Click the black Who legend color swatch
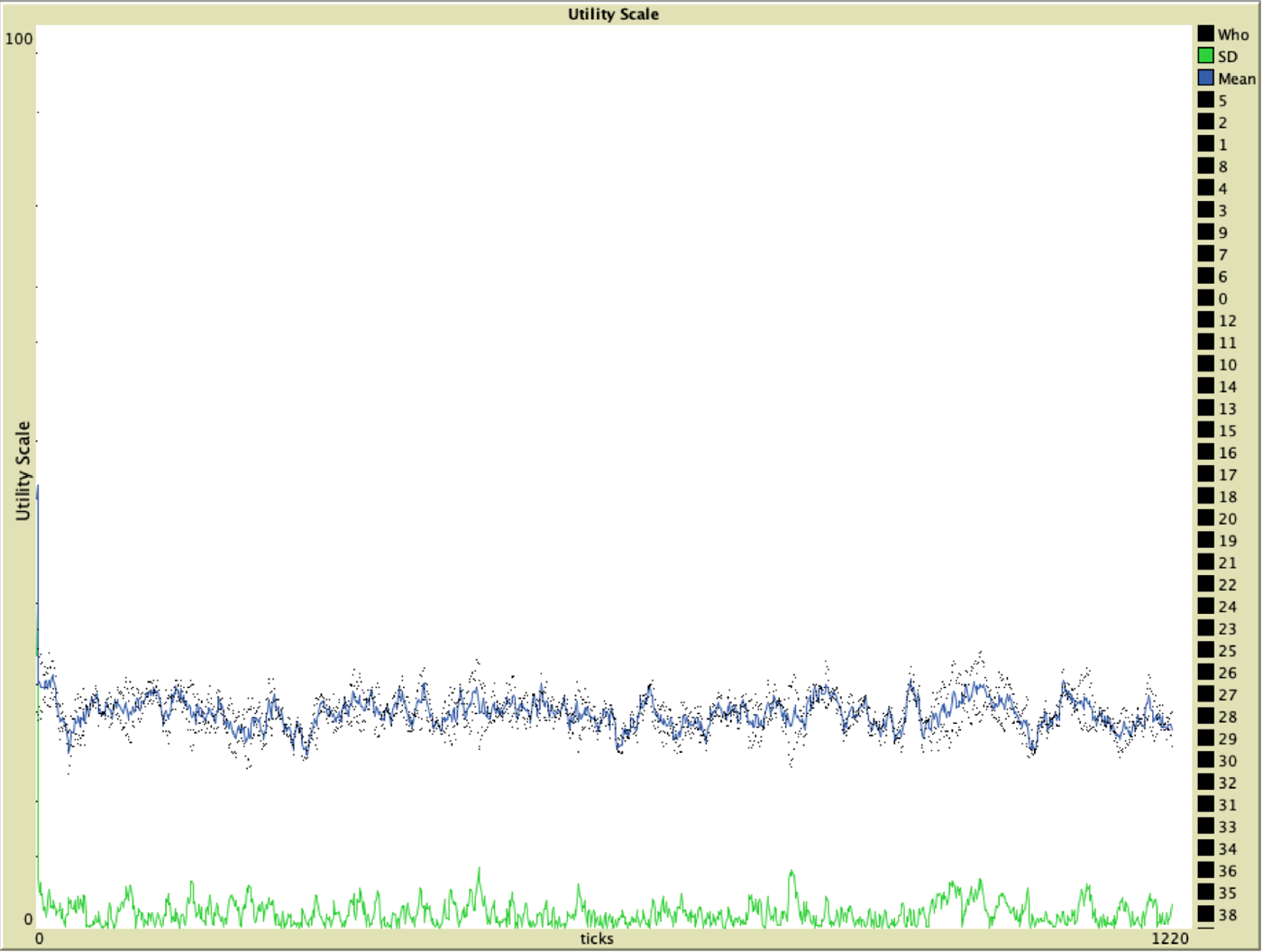The width and height of the screenshot is (1262, 952). [x=1205, y=33]
